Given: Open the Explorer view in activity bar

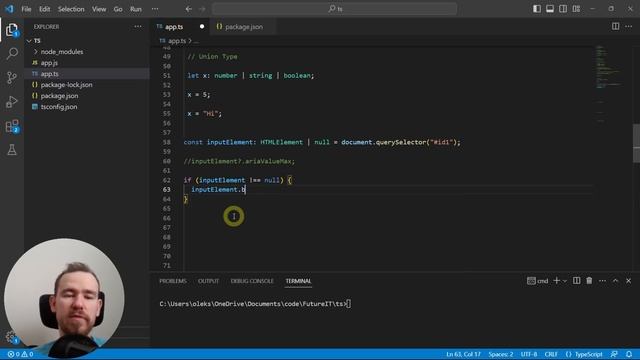Looking at the screenshot, I should (x=12, y=30).
